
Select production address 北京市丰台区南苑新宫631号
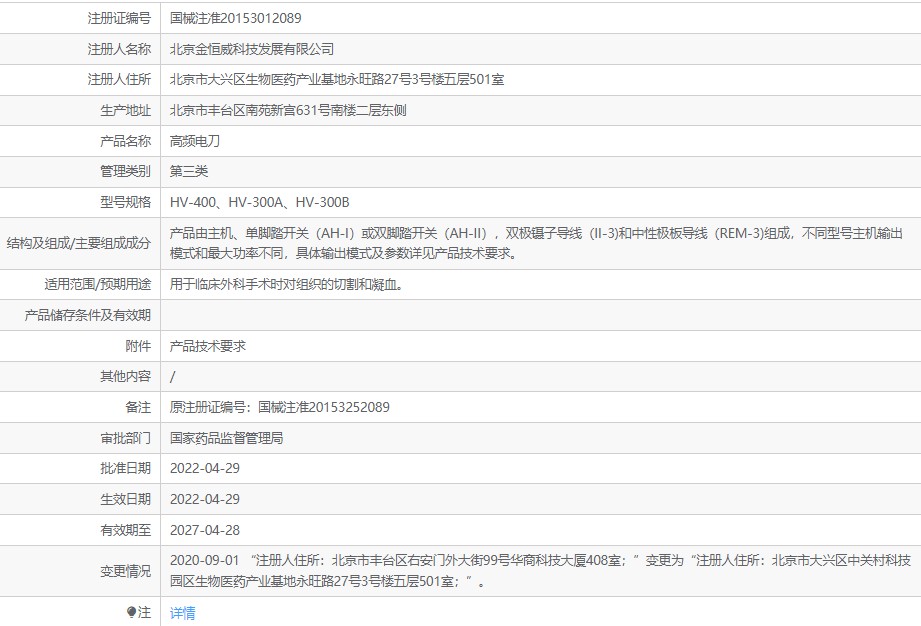pyautogui.click(x=288, y=110)
